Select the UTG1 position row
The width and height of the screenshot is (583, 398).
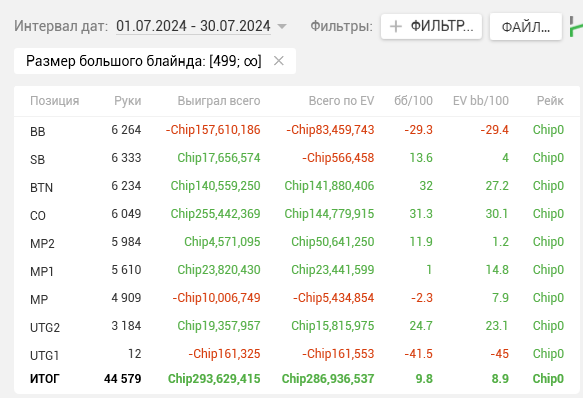click(x=297, y=354)
